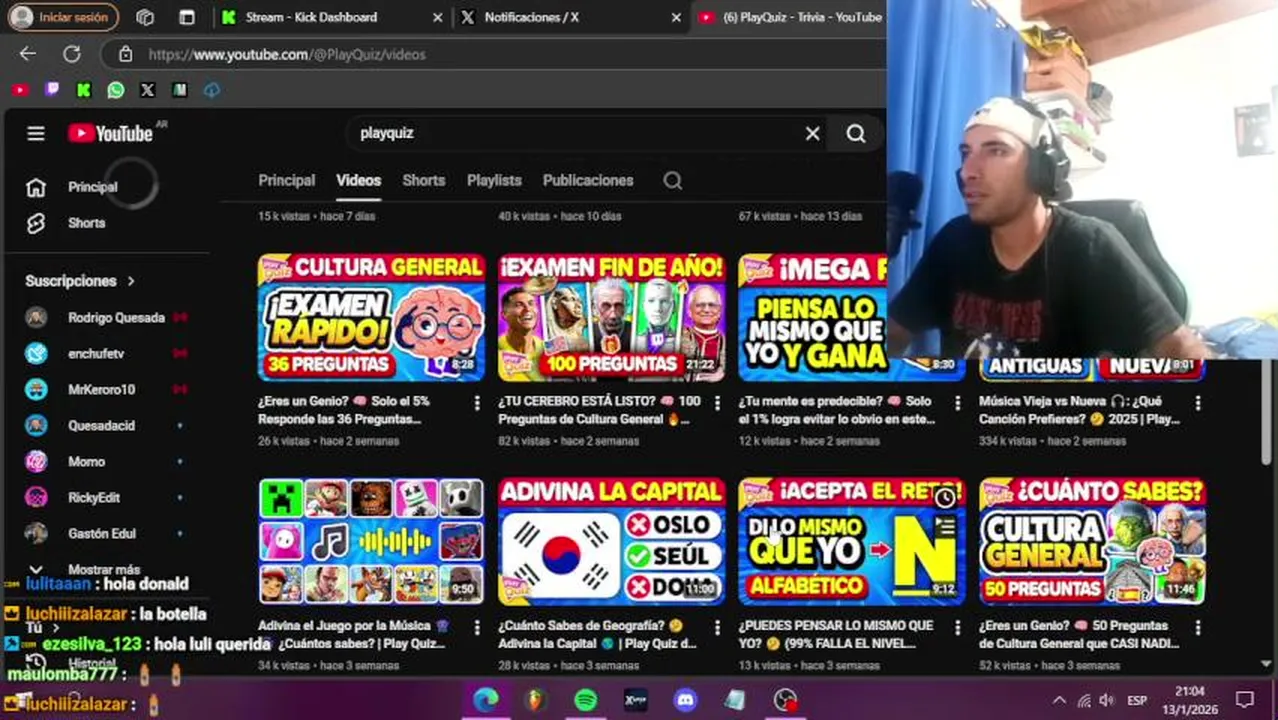Close the Notificaciones / X tab
This screenshot has width=1278, height=720.
[x=676, y=17]
